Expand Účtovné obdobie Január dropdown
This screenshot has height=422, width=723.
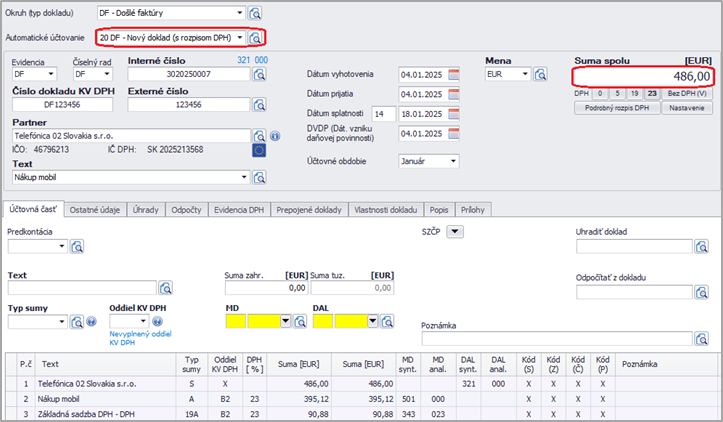click(453, 161)
